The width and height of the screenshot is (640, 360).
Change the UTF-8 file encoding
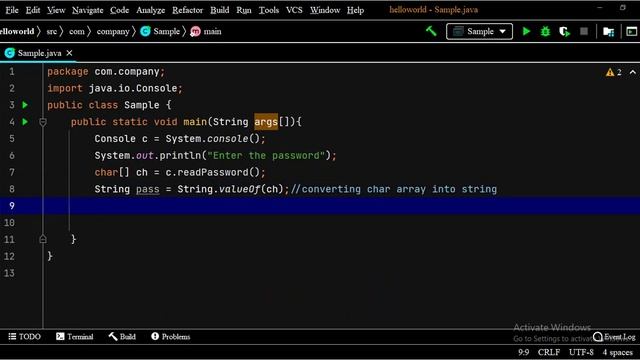pos(581,352)
